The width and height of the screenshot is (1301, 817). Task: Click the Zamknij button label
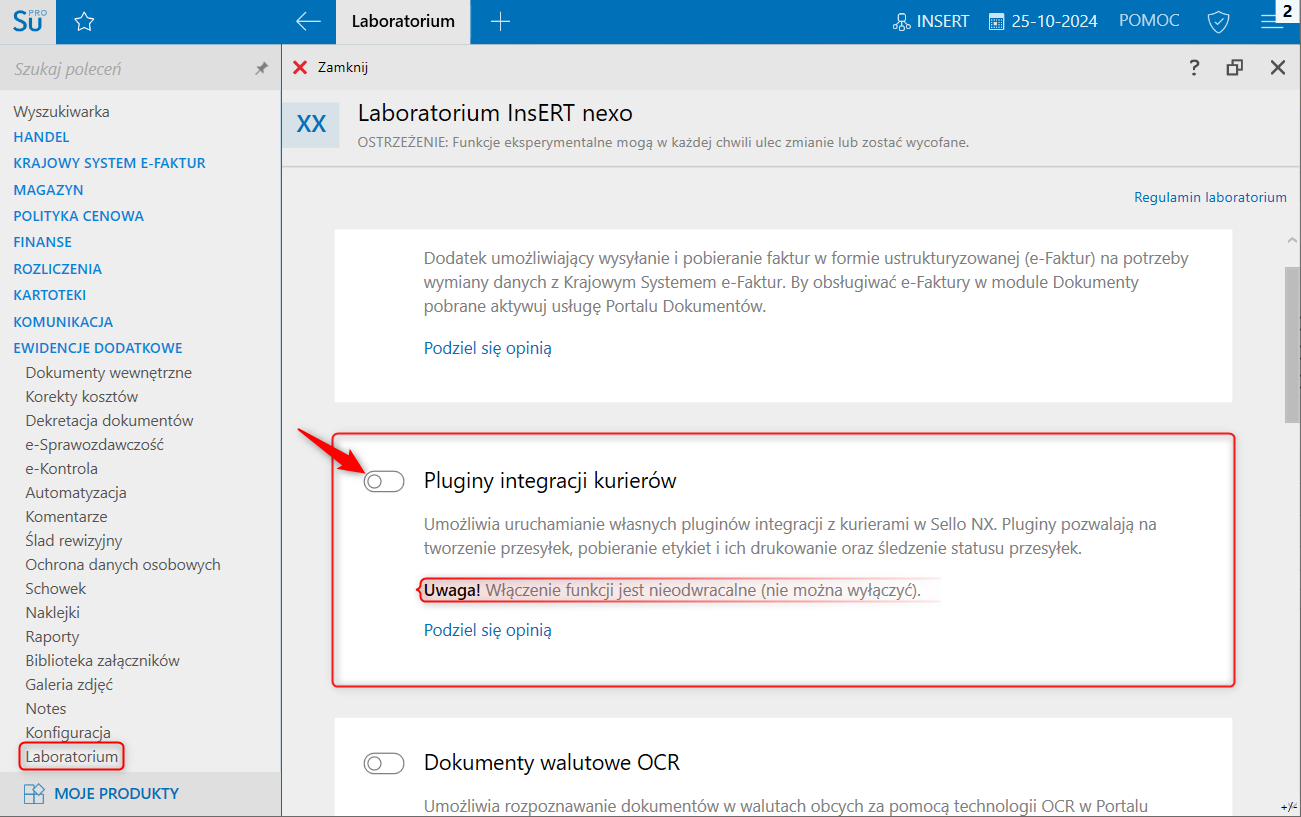coord(343,68)
